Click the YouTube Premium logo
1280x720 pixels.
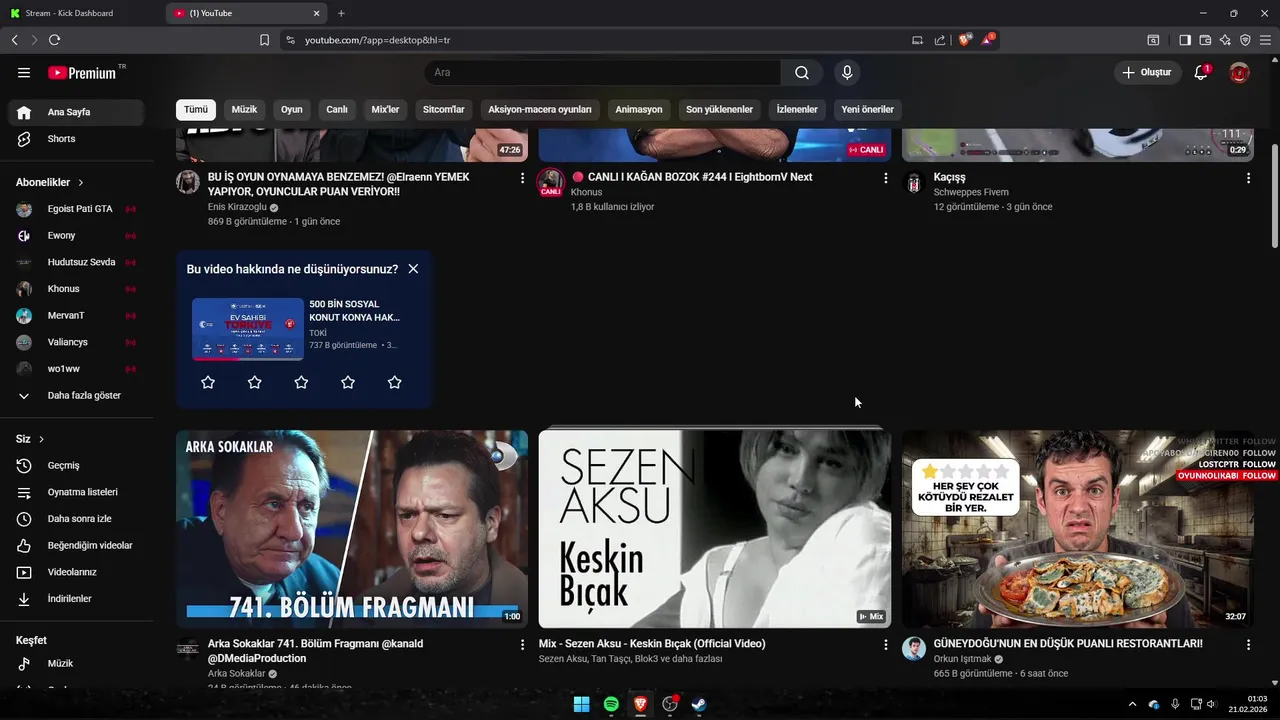pyautogui.click(x=82, y=72)
